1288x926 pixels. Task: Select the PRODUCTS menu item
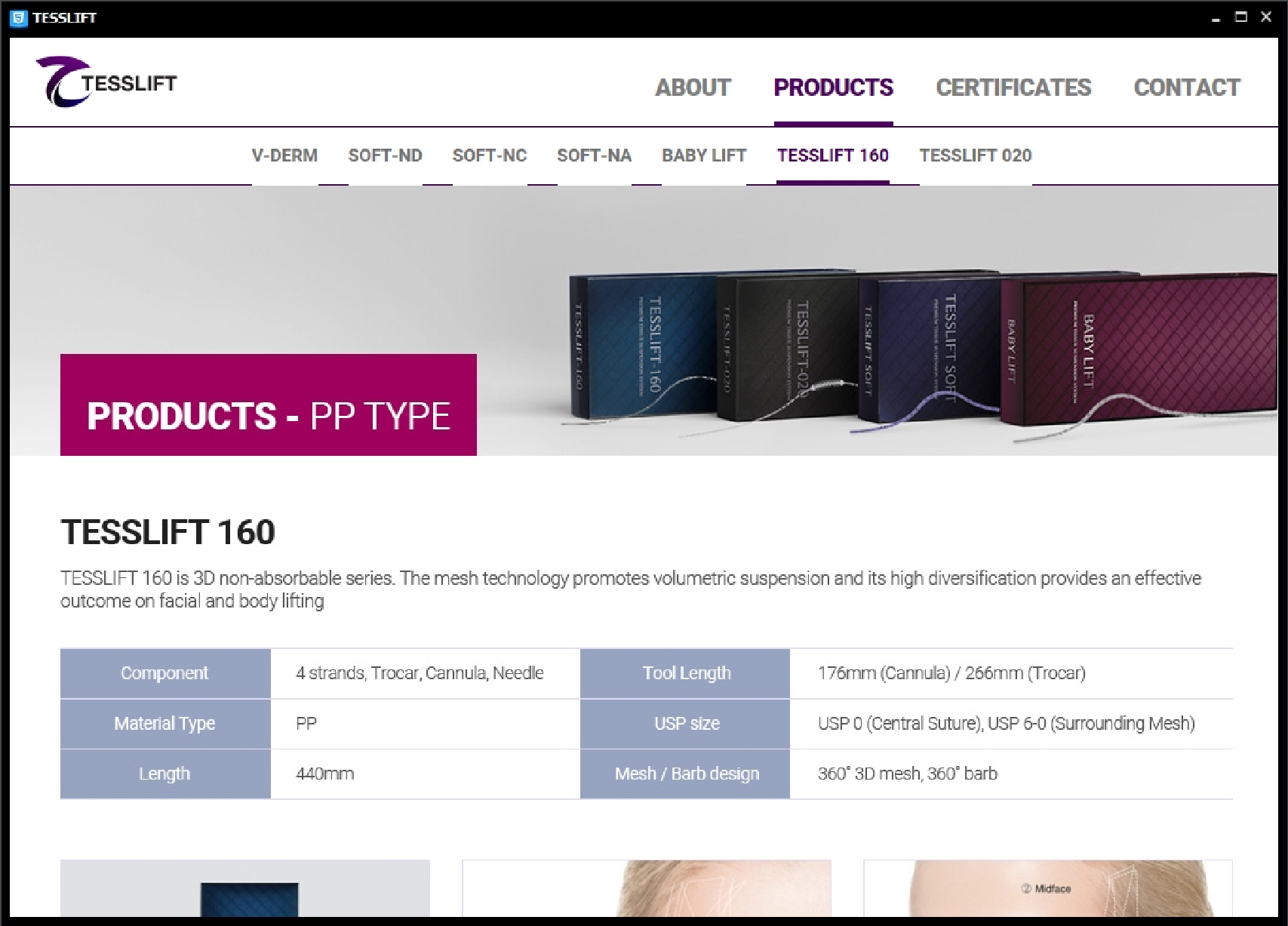click(833, 88)
